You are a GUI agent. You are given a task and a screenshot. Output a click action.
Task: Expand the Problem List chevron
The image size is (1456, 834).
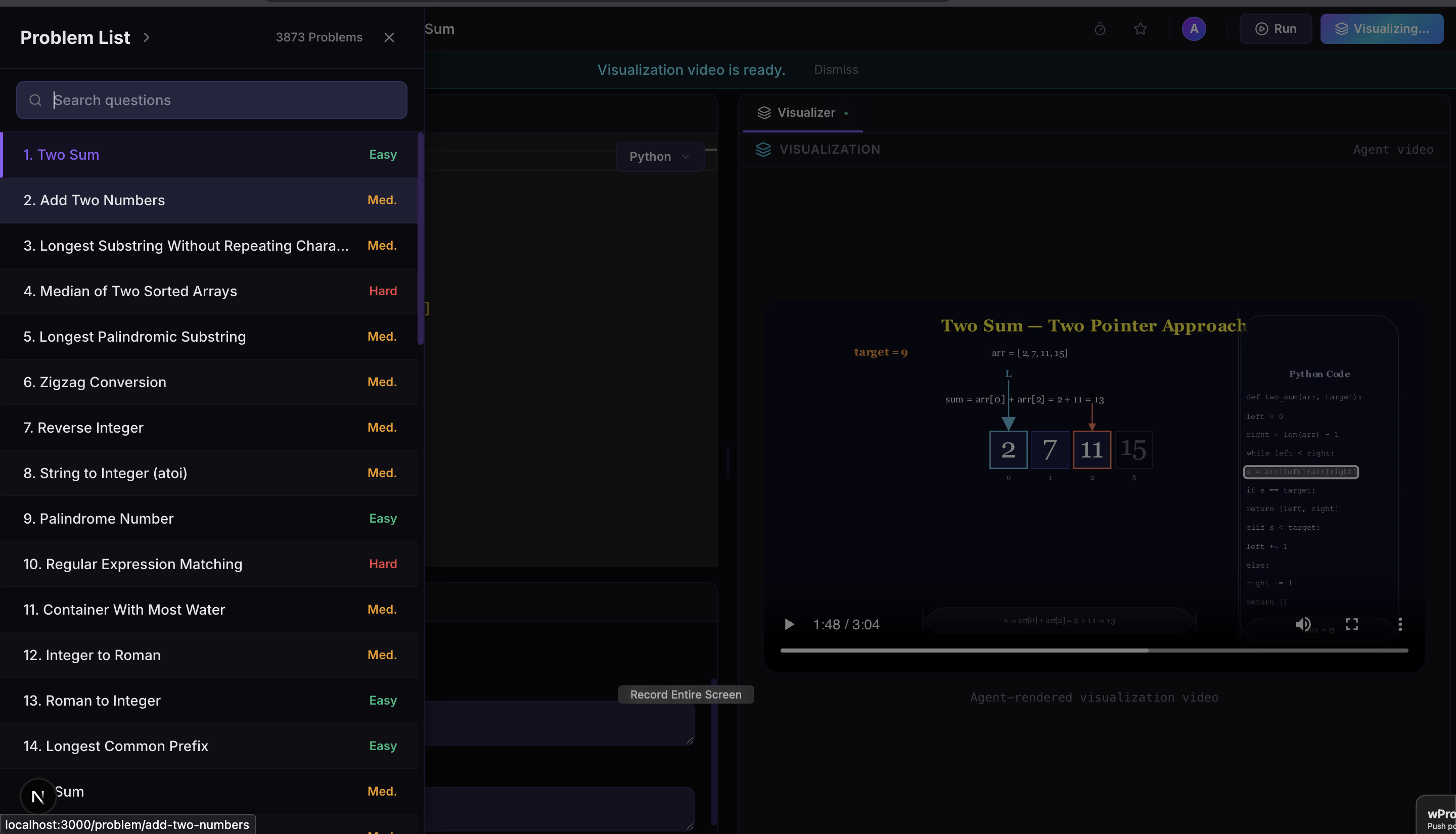click(147, 37)
